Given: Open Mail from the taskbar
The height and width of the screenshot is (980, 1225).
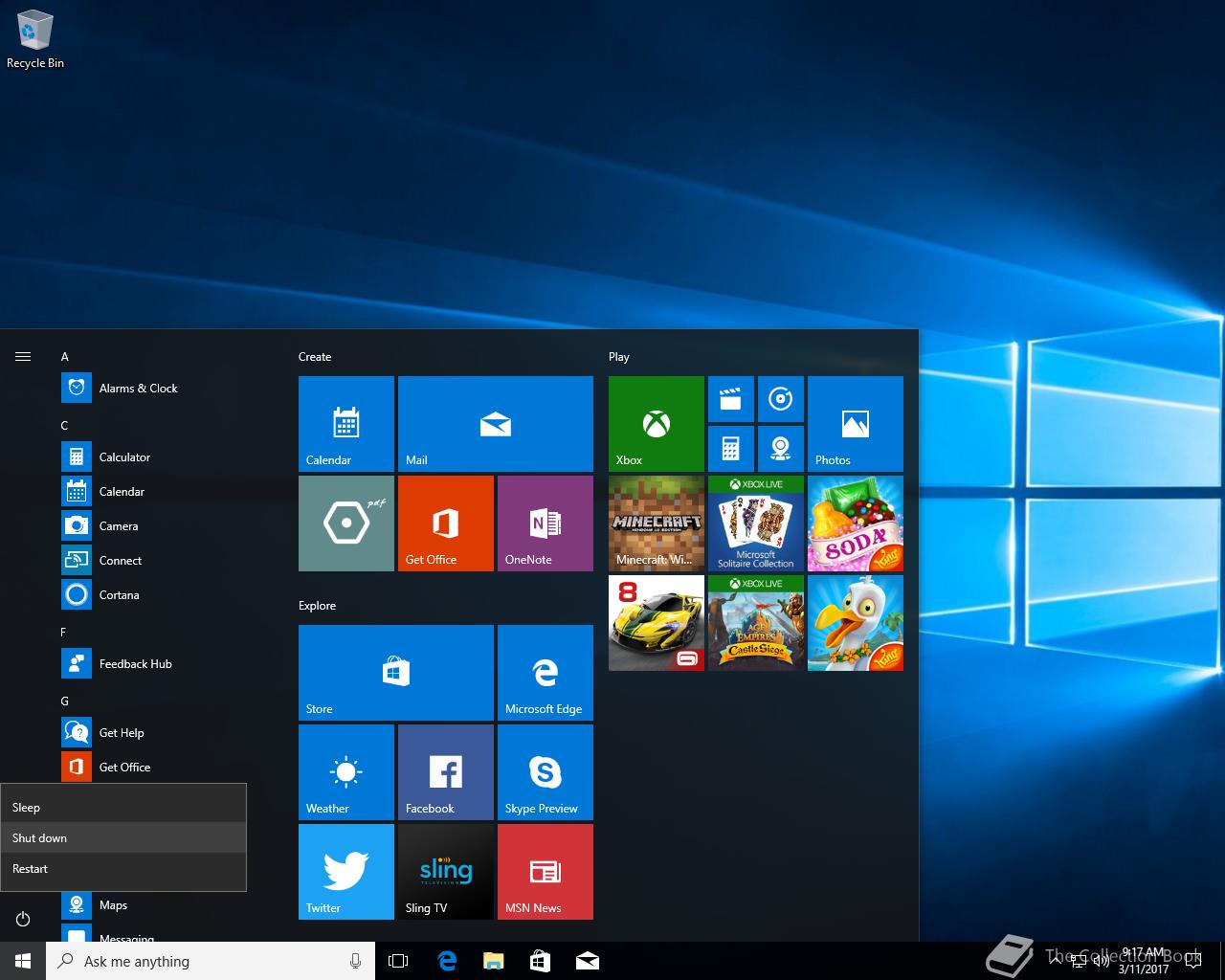Looking at the screenshot, I should pos(588,961).
